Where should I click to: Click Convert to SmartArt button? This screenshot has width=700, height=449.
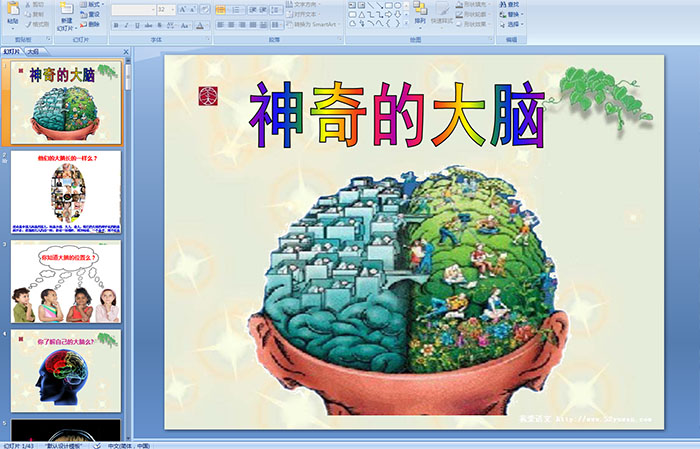pos(313,24)
